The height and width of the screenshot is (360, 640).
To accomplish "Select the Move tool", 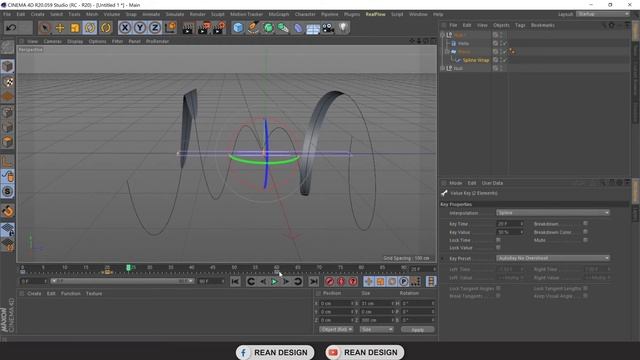I will click(x=60, y=28).
